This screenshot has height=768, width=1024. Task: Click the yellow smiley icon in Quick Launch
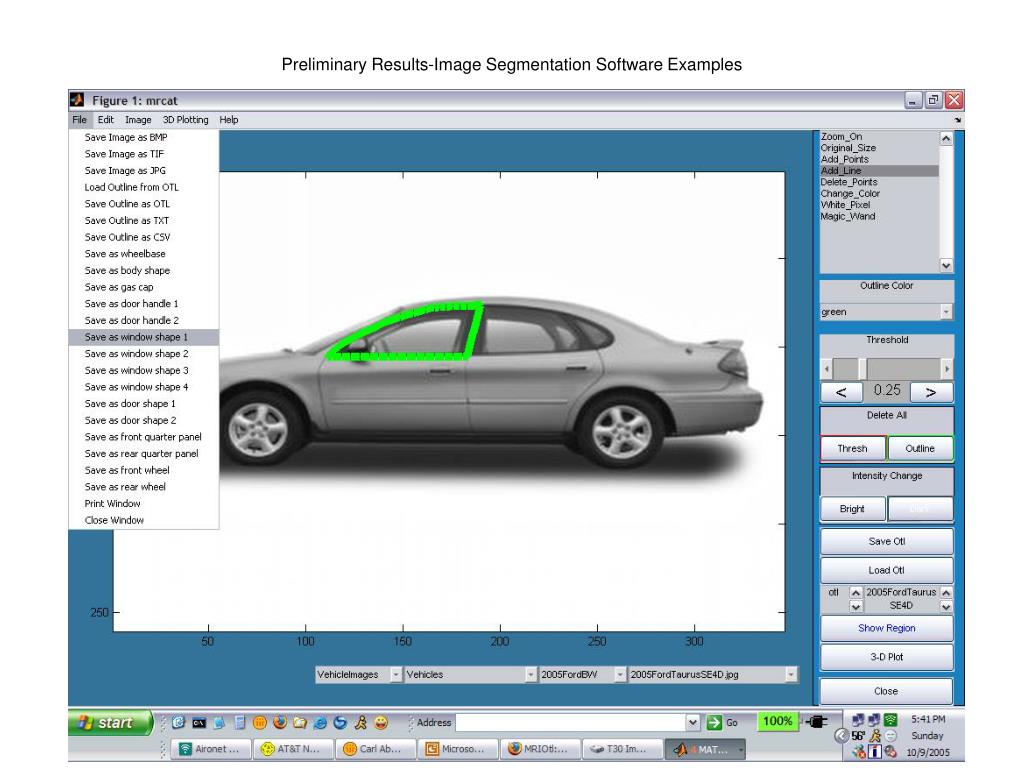click(381, 722)
